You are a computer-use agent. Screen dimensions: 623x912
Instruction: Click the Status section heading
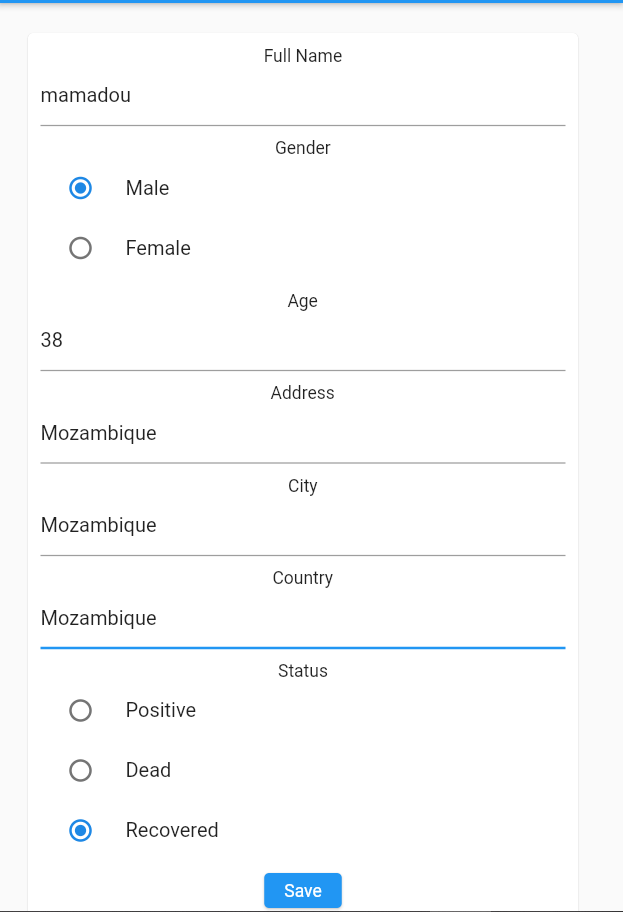(302, 671)
